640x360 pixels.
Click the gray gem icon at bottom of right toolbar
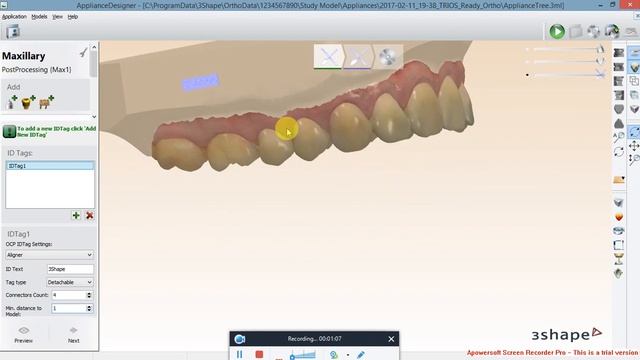pyautogui.click(x=619, y=273)
